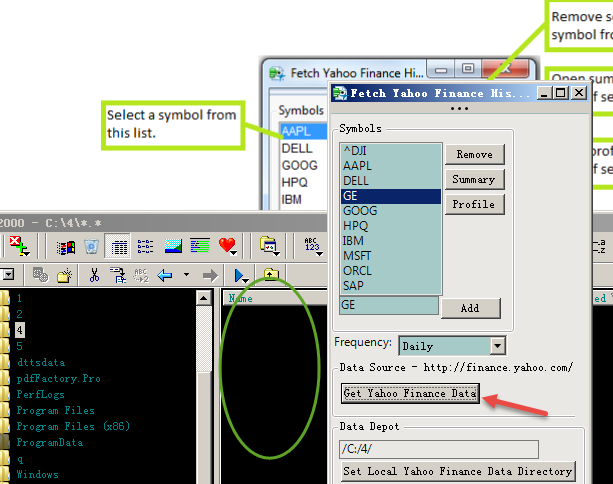Open PerfLogs folder in tree
The image size is (613, 484).
point(40,394)
